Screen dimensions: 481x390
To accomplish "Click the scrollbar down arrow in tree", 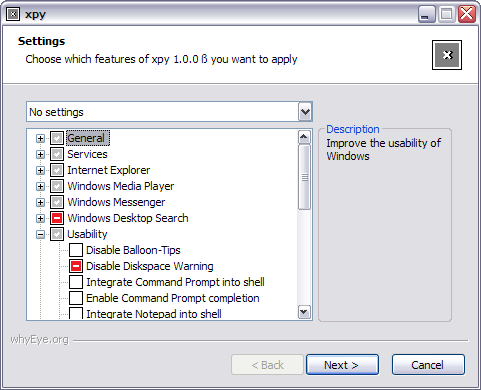I will [x=304, y=312].
